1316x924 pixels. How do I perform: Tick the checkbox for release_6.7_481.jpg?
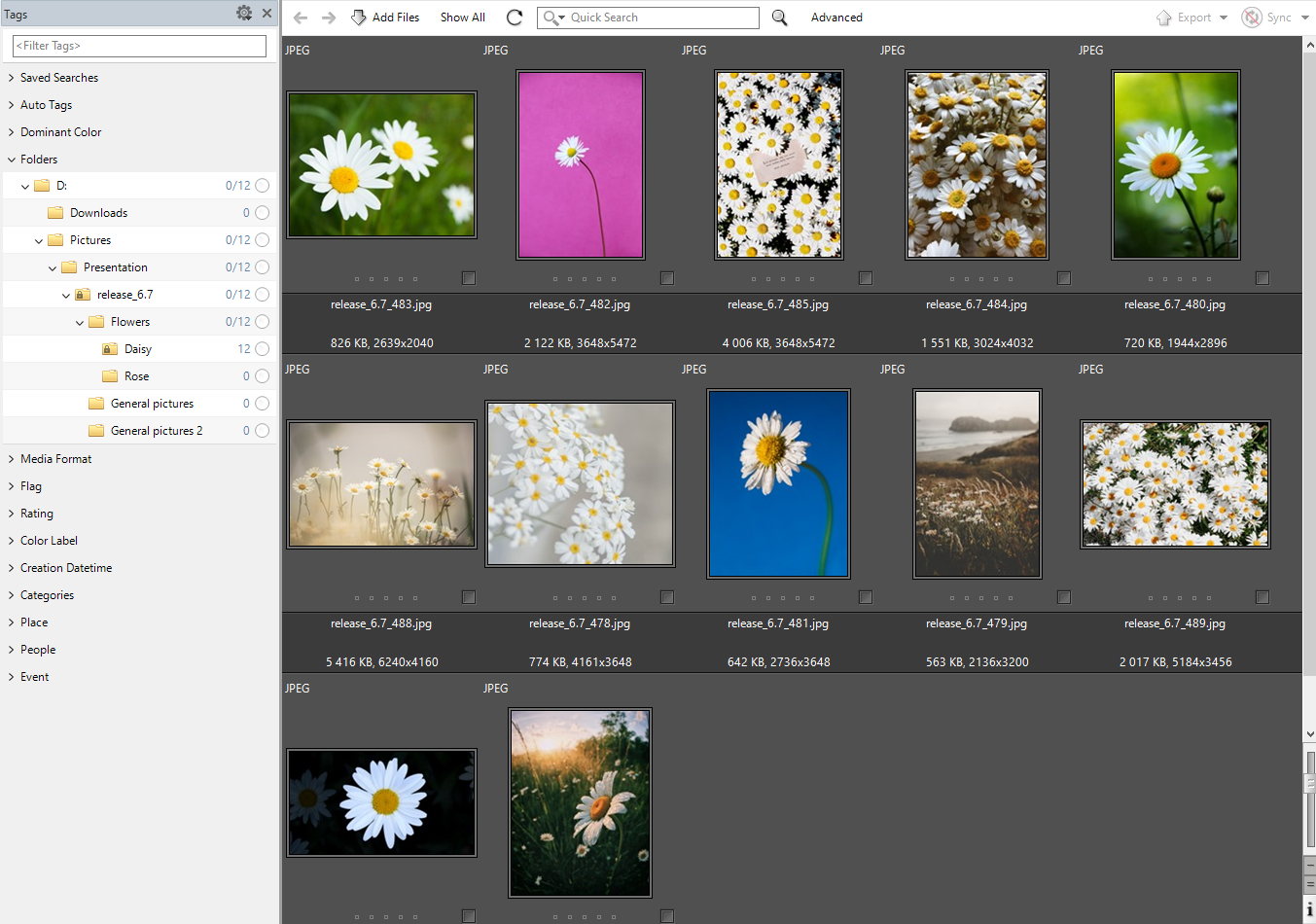[866, 597]
